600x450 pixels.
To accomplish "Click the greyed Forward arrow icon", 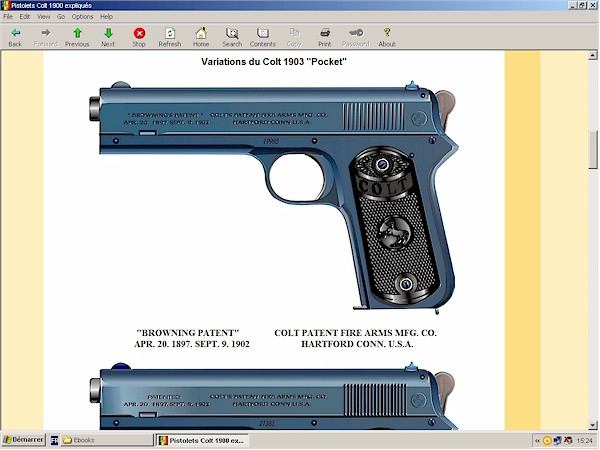I will [46, 33].
